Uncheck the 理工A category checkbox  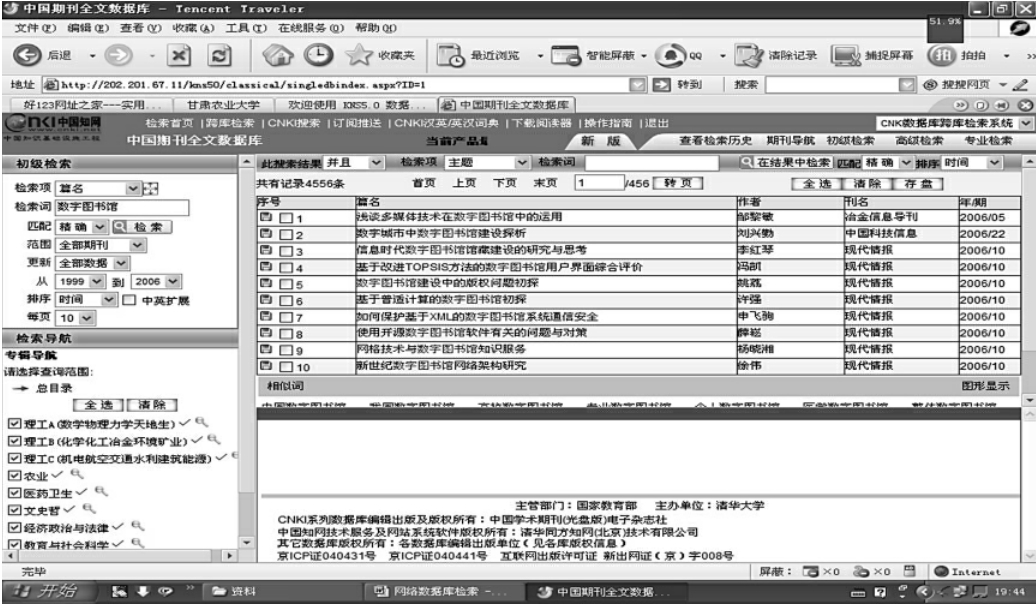coord(14,424)
